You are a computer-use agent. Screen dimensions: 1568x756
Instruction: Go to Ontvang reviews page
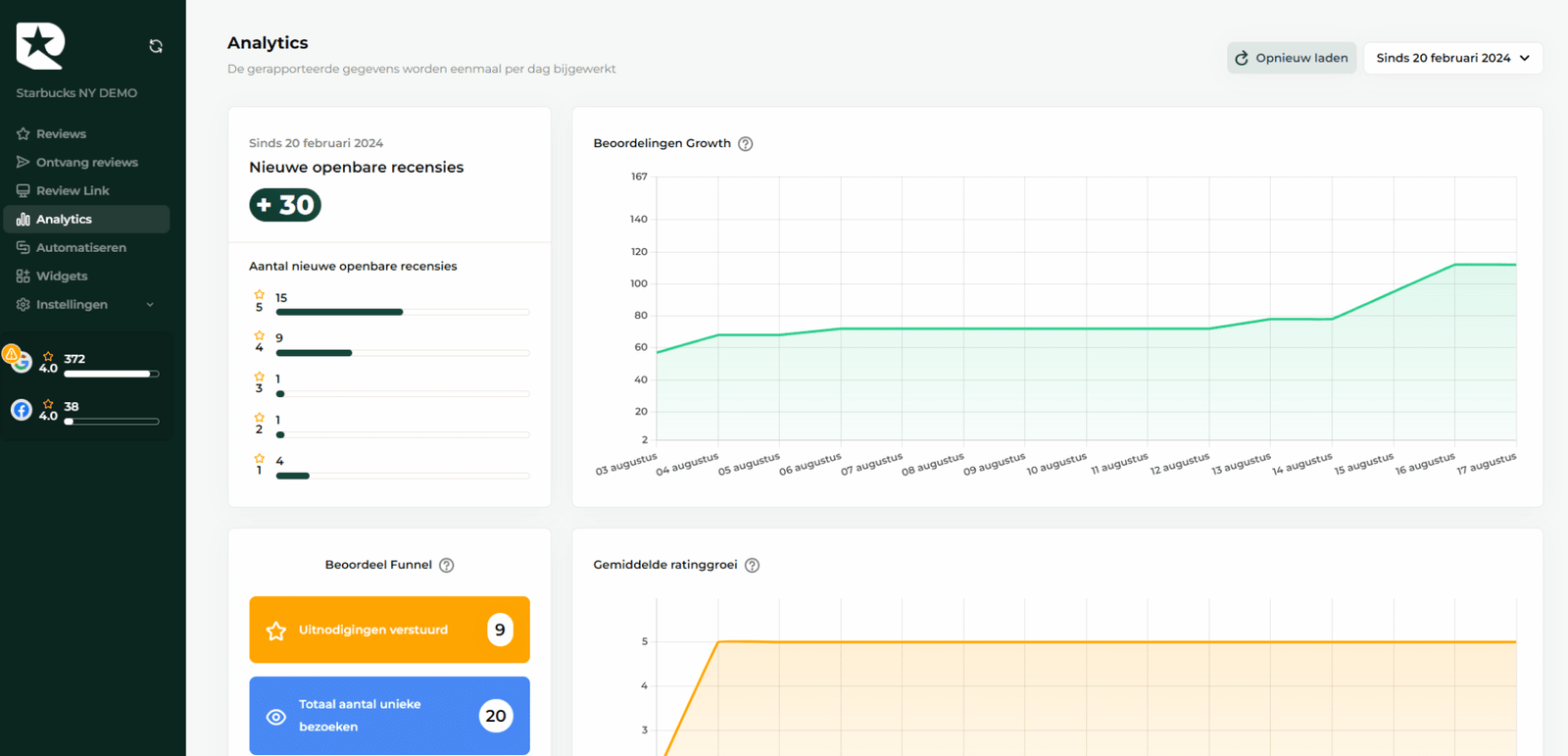click(86, 163)
